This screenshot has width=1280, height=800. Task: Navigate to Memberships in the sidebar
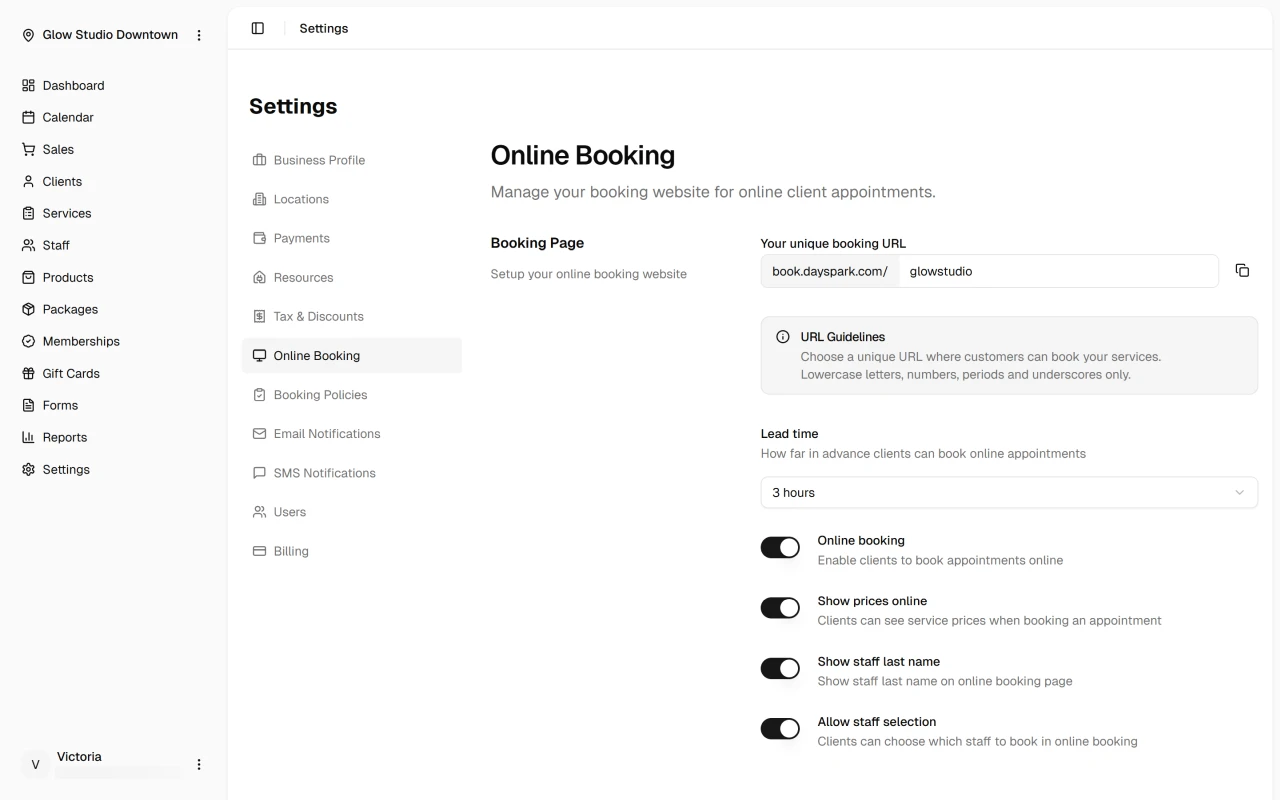coord(113,342)
